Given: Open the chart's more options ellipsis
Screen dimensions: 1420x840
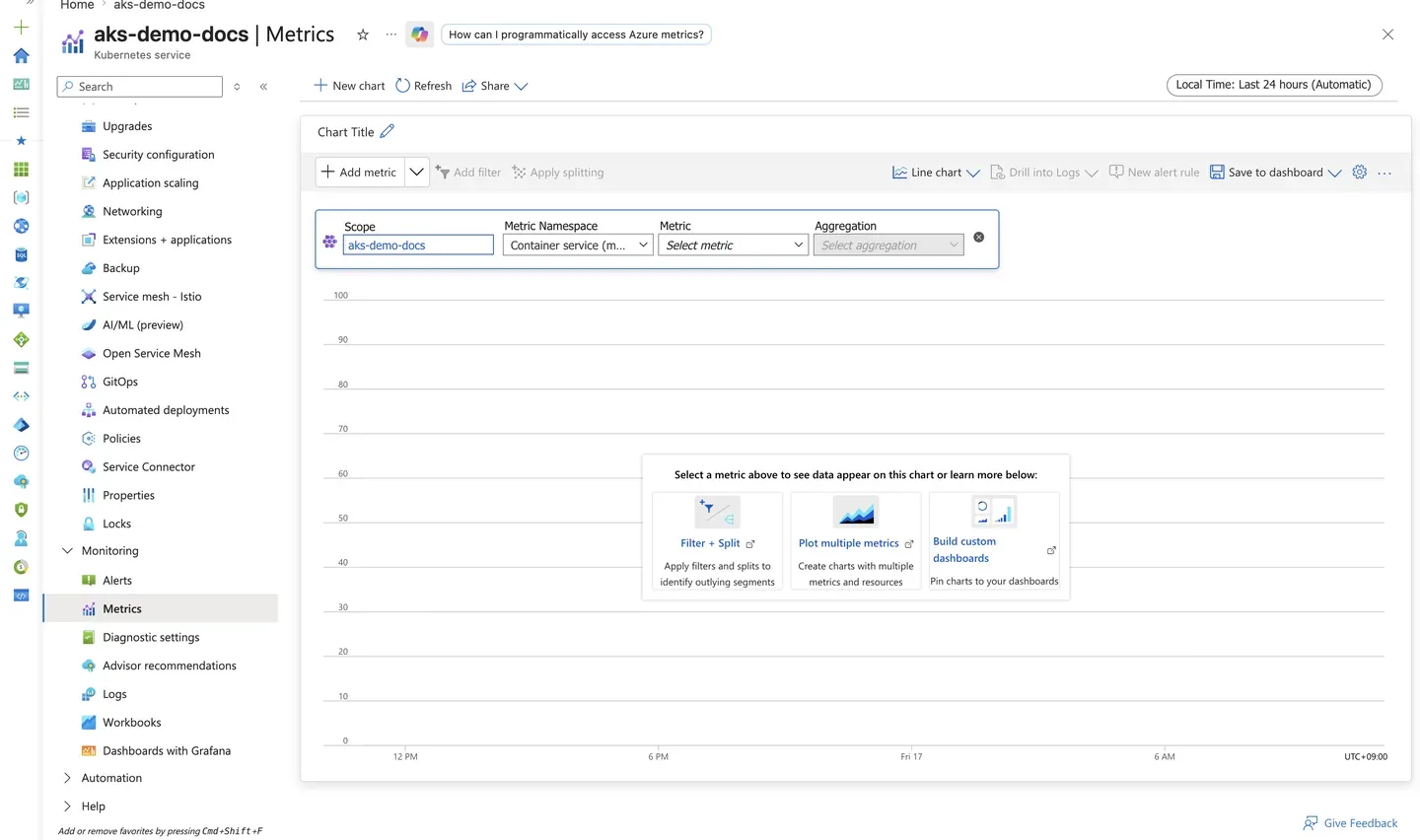Looking at the screenshot, I should (1384, 173).
